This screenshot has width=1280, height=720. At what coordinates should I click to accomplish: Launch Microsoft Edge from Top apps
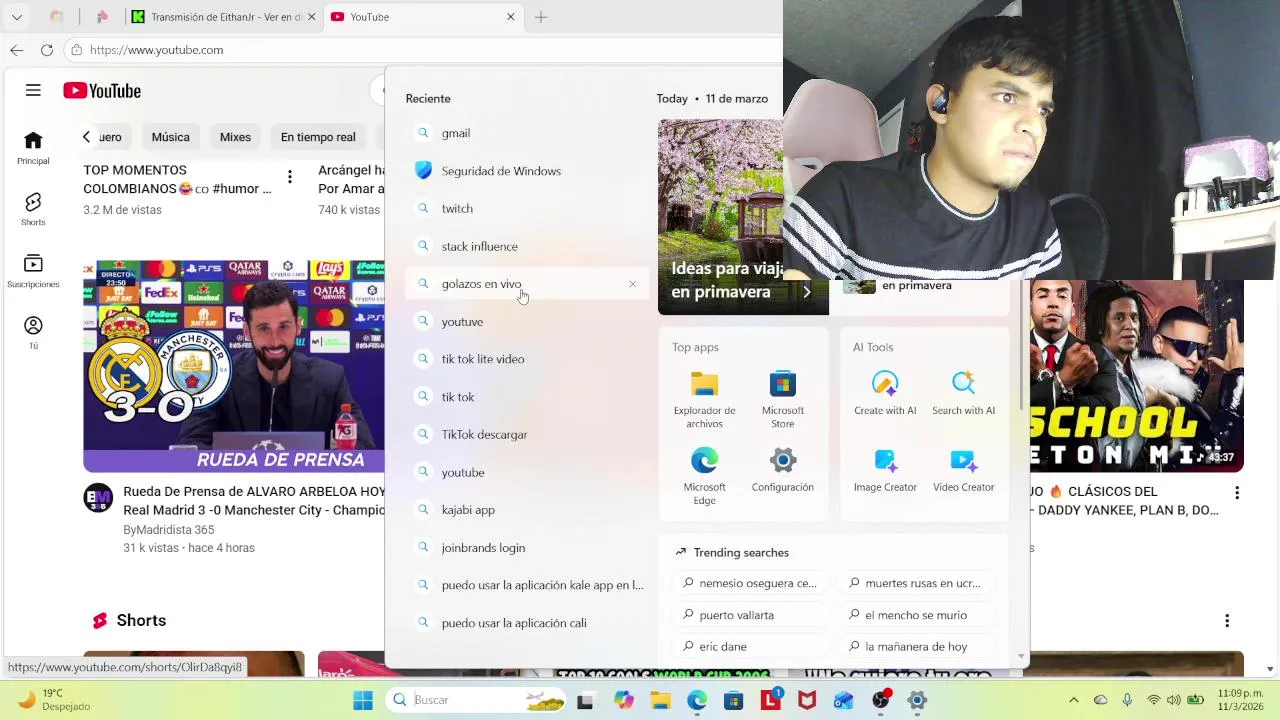(704, 476)
